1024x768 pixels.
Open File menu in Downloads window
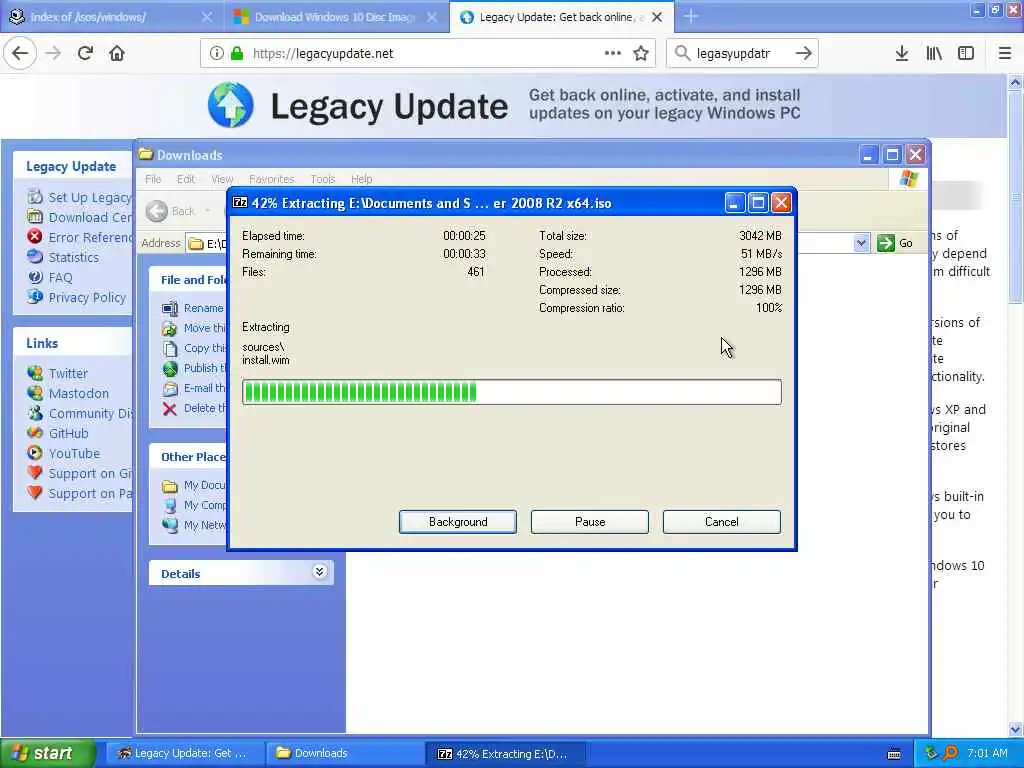click(153, 179)
